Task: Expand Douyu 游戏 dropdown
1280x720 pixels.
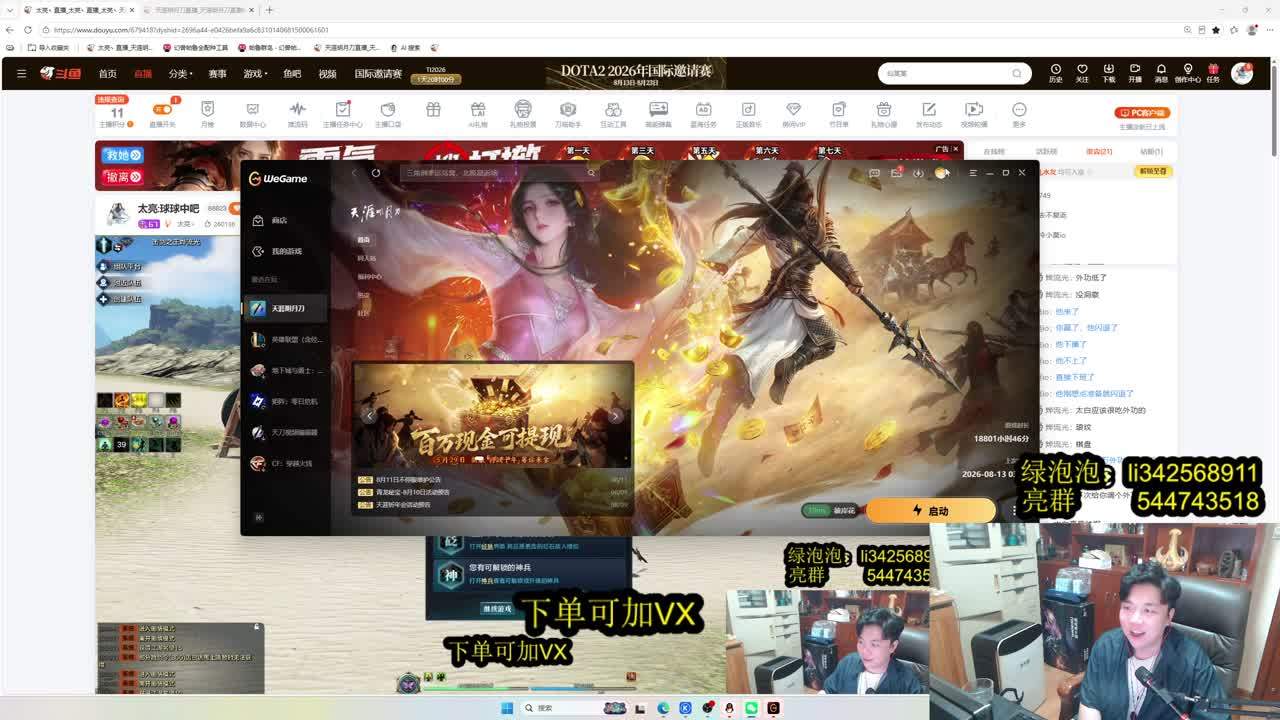Action: coord(255,74)
